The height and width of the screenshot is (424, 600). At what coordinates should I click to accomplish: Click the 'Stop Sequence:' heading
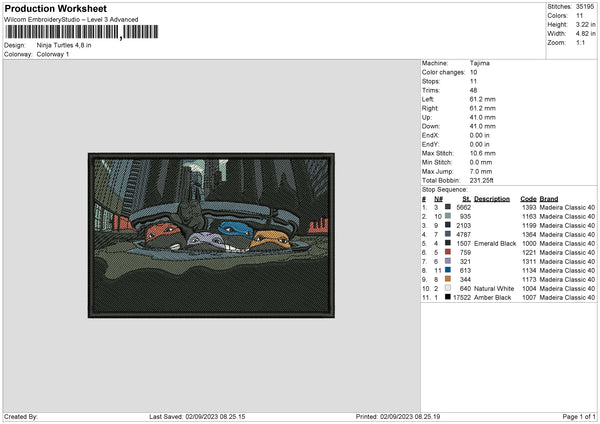click(445, 189)
